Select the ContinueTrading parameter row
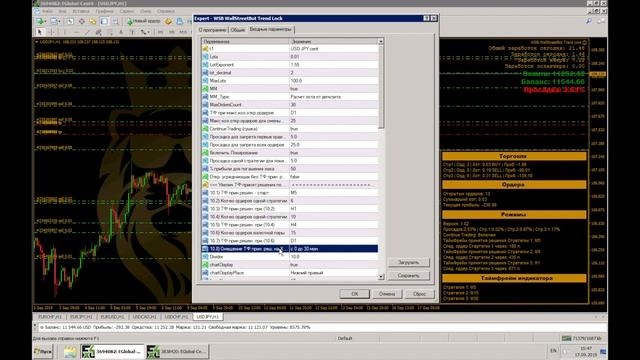The image size is (640, 360). click(x=289, y=129)
